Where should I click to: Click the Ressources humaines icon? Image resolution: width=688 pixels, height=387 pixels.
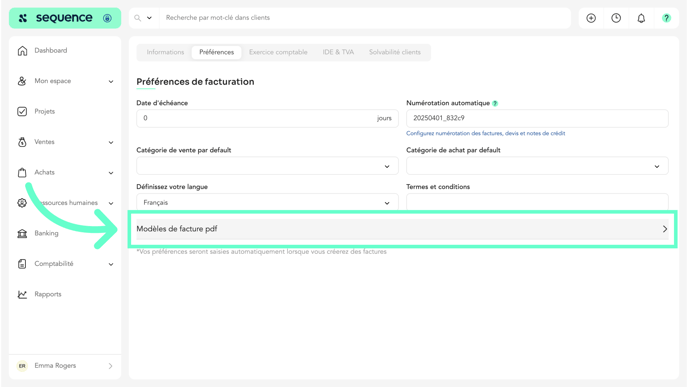pos(22,203)
